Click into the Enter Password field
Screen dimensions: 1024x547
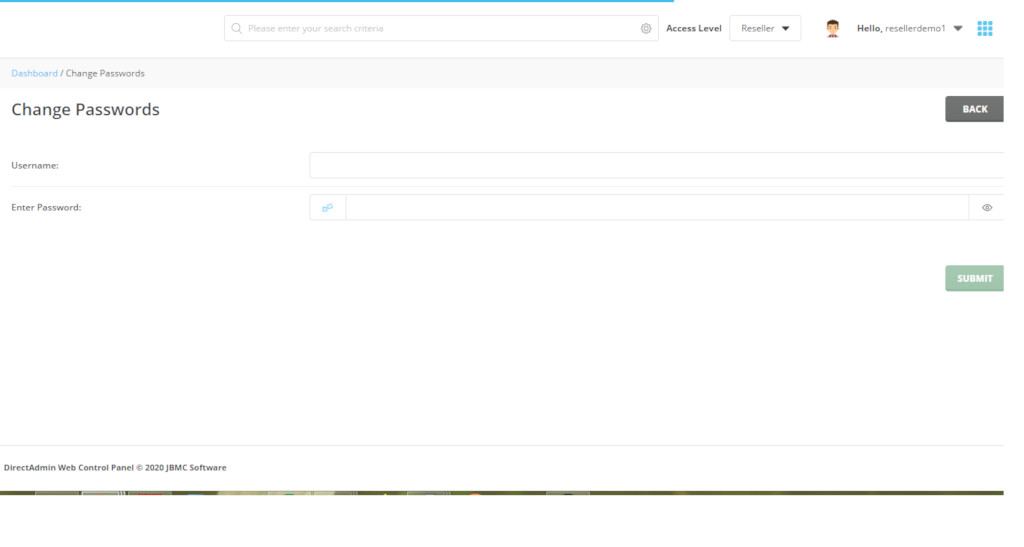point(657,208)
